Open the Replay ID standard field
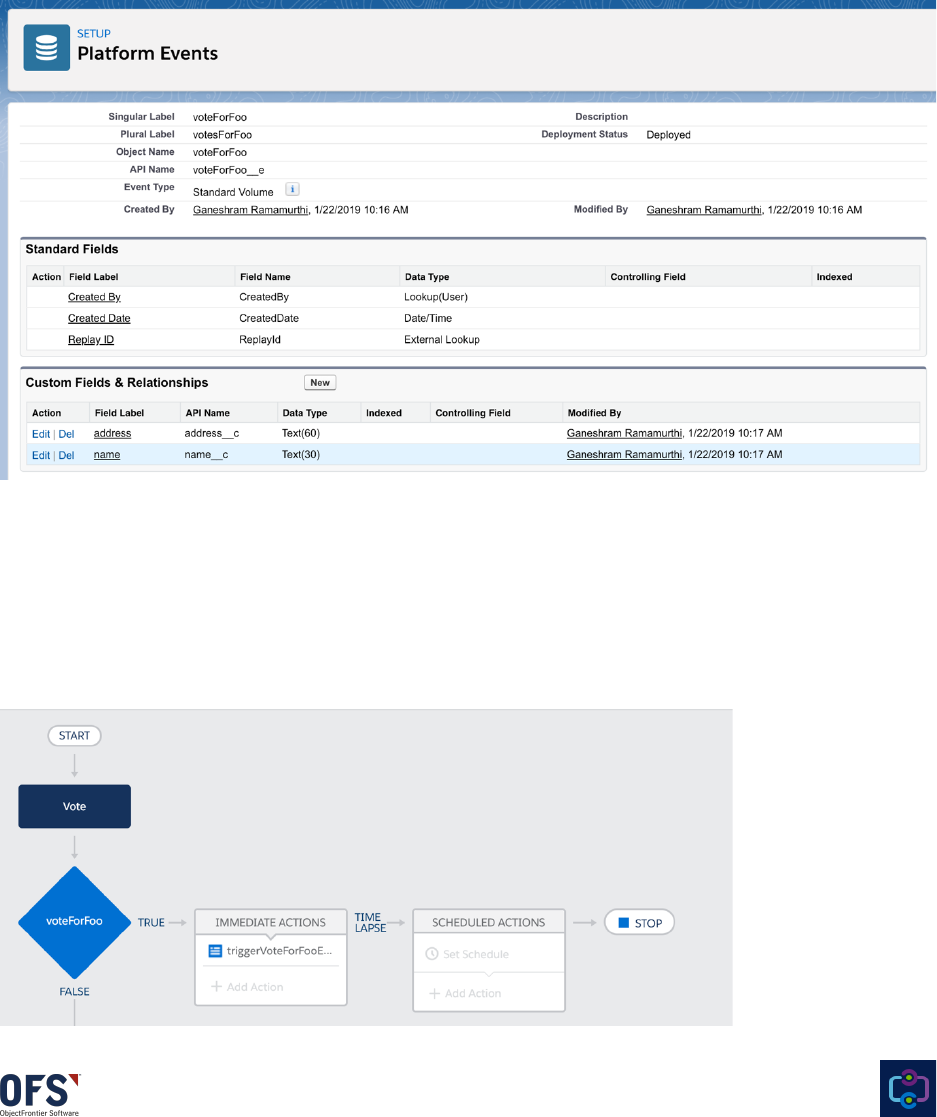Image resolution: width=937 pixels, height=1117 pixels. pyautogui.click(x=90, y=340)
